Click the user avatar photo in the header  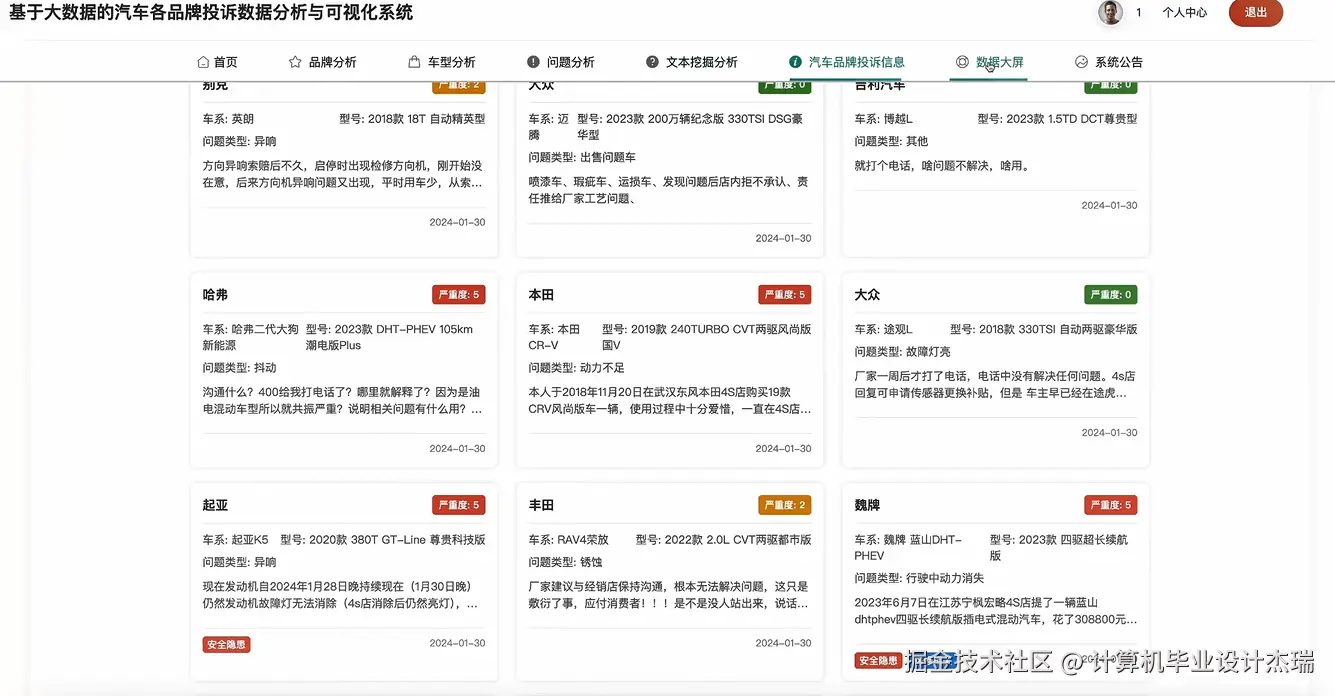(1110, 13)
